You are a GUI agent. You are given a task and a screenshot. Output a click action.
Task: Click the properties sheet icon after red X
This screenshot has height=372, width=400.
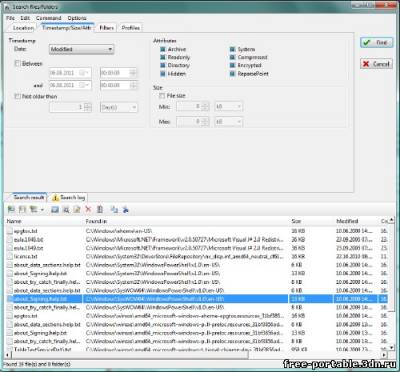100,209
